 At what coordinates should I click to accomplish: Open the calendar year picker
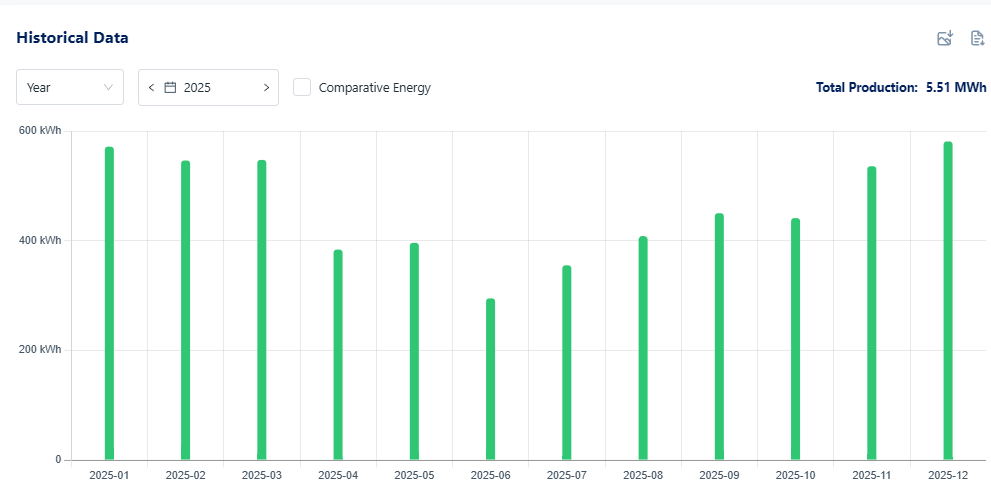[x=170, y=87]
